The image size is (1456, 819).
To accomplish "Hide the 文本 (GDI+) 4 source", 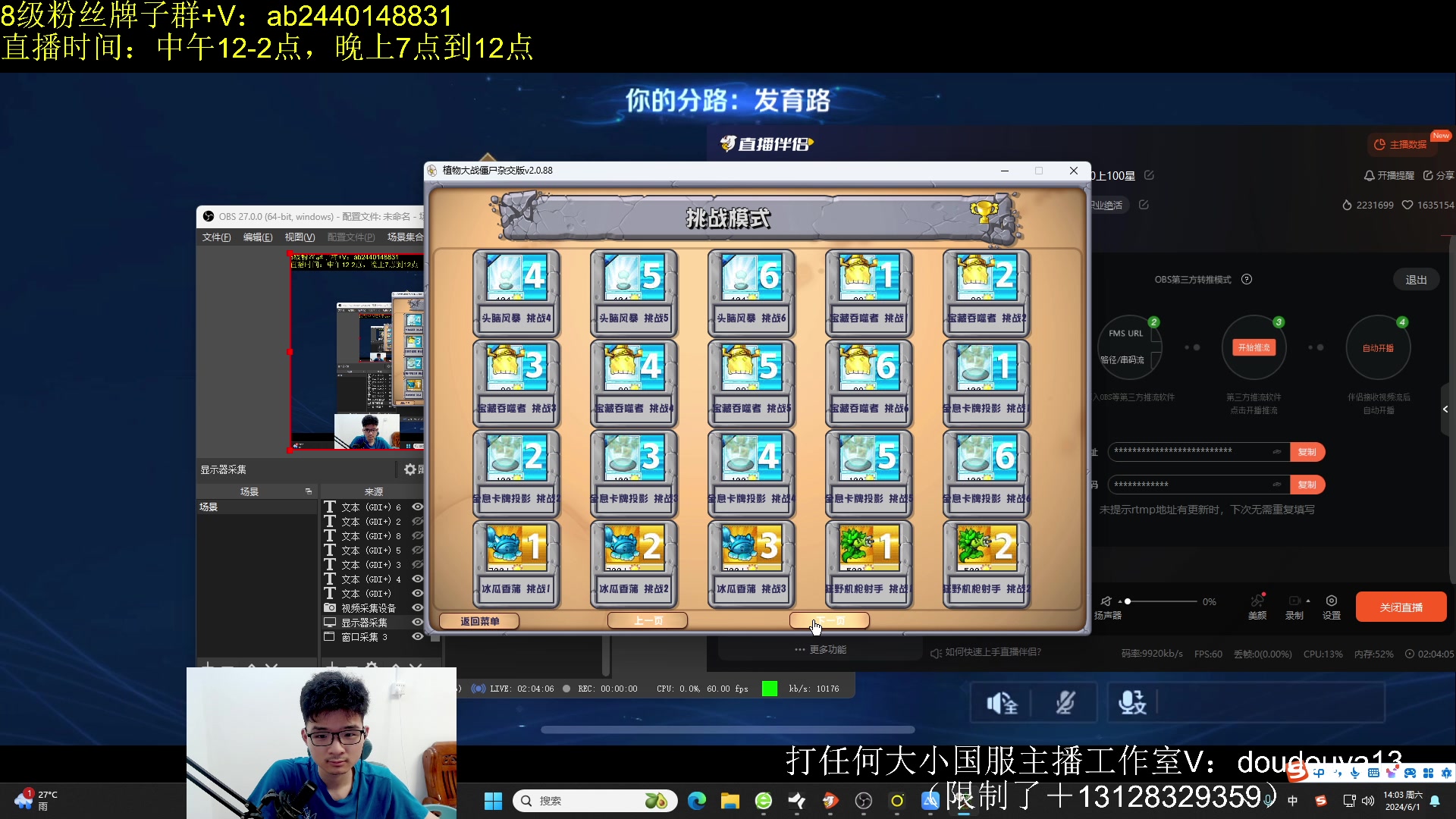I will tap(417, 579).
